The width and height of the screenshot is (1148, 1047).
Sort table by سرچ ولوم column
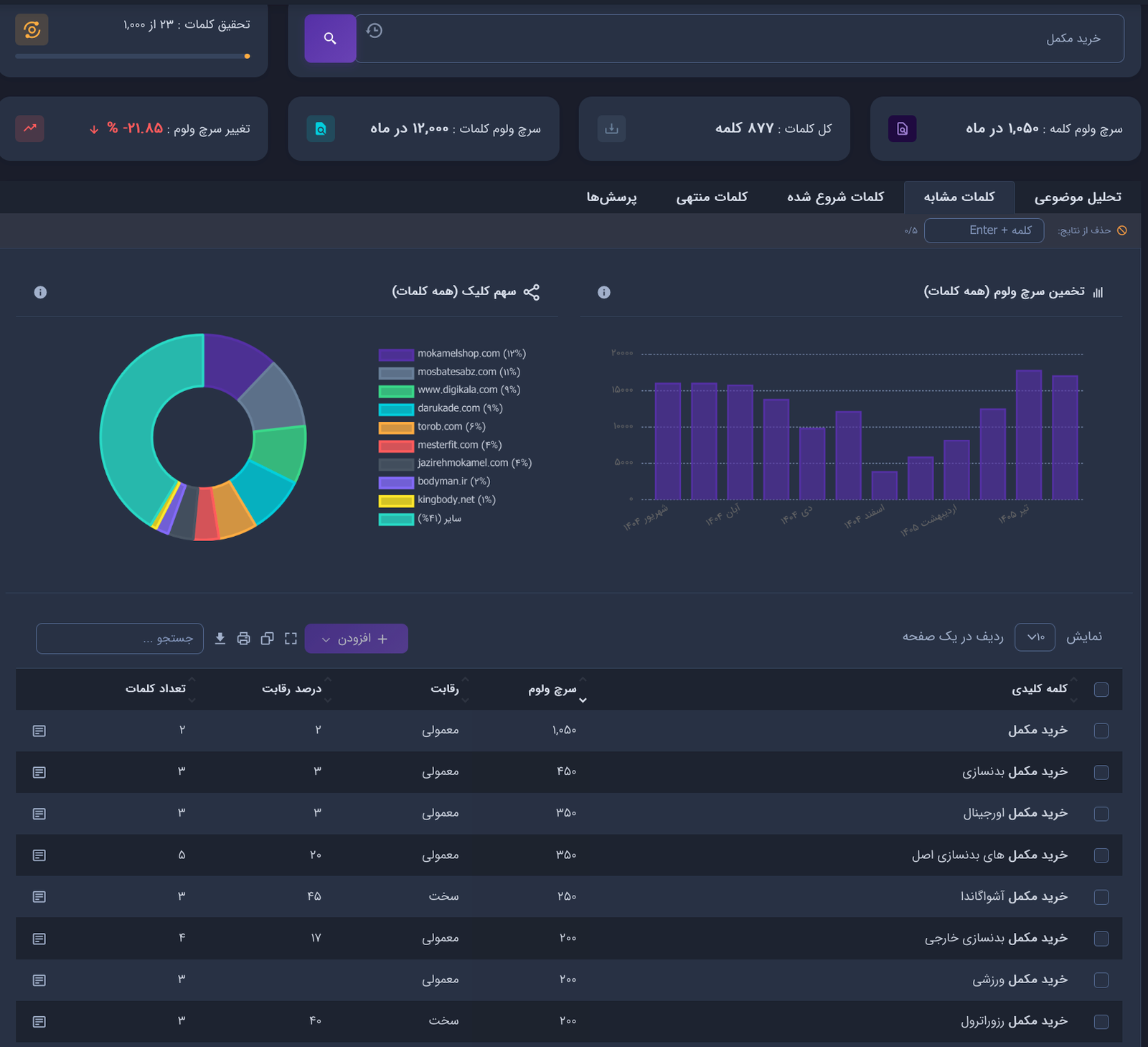552,689
